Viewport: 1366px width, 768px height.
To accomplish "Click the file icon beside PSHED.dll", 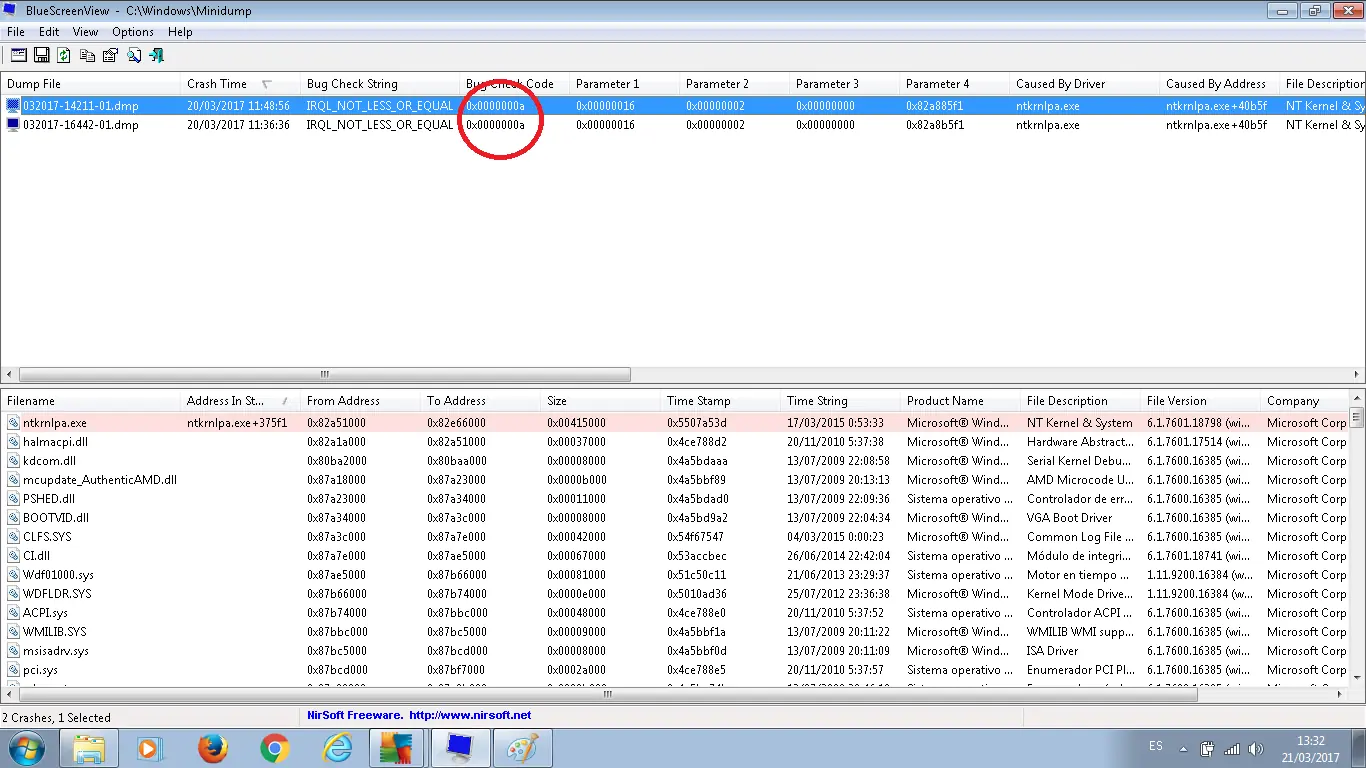I will point(13,499).
